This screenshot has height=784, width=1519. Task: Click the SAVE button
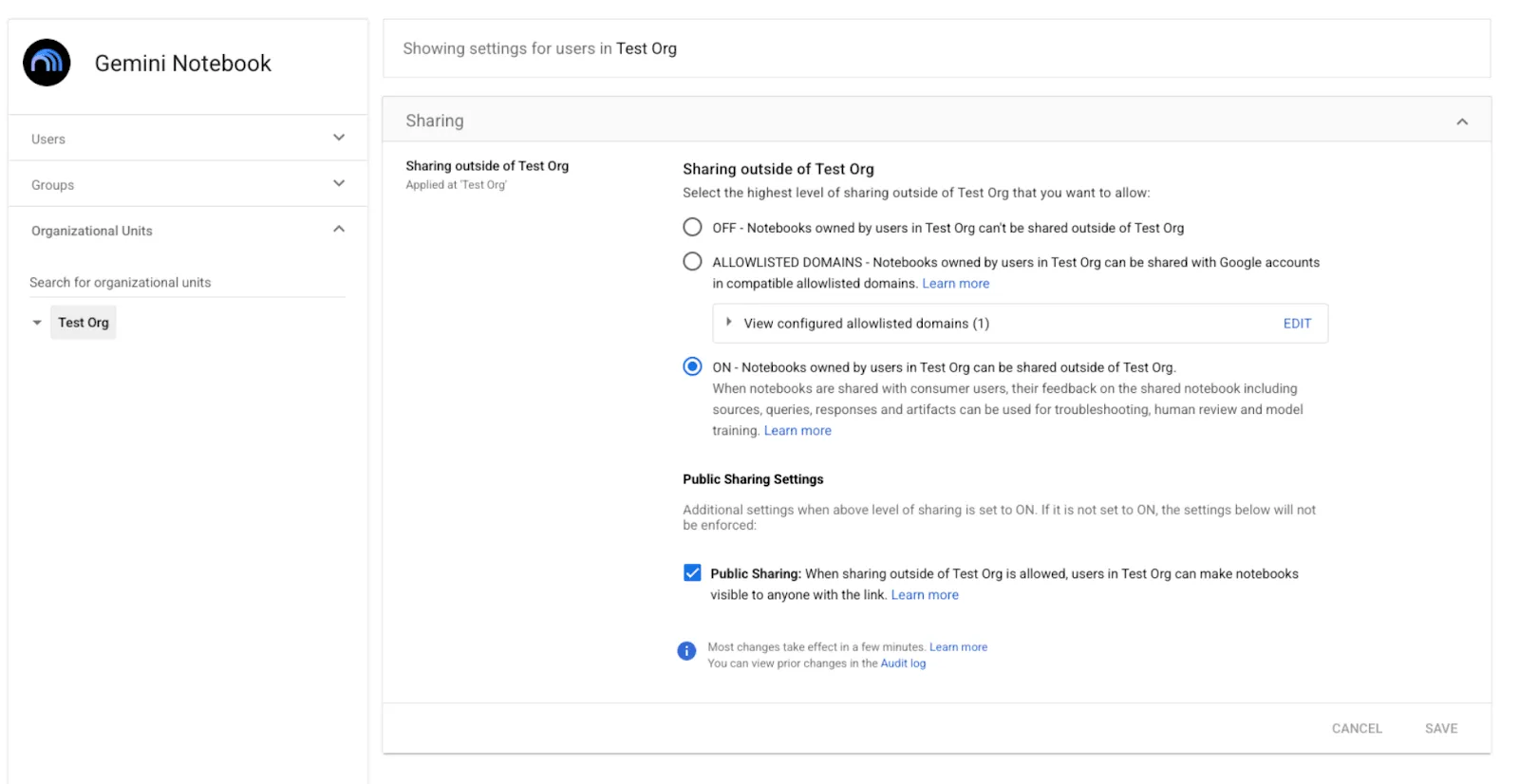[x=1441, y=728]
